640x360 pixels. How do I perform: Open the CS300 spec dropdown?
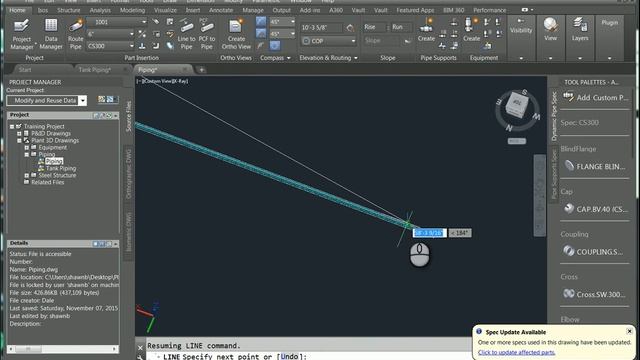click(x=131, y=46)
